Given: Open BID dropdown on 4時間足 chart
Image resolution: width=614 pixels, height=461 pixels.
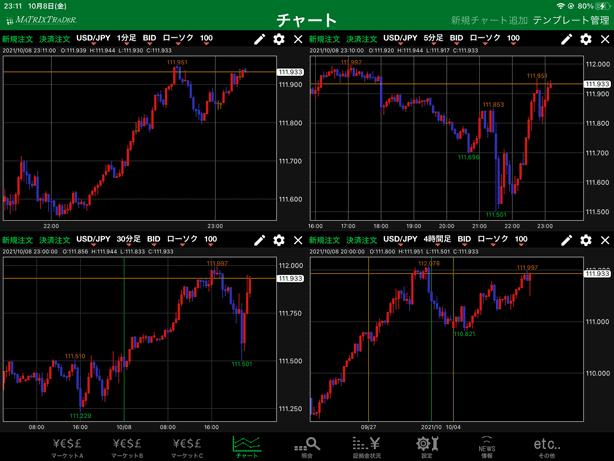Looking at the screenshot, I should 464,239.
